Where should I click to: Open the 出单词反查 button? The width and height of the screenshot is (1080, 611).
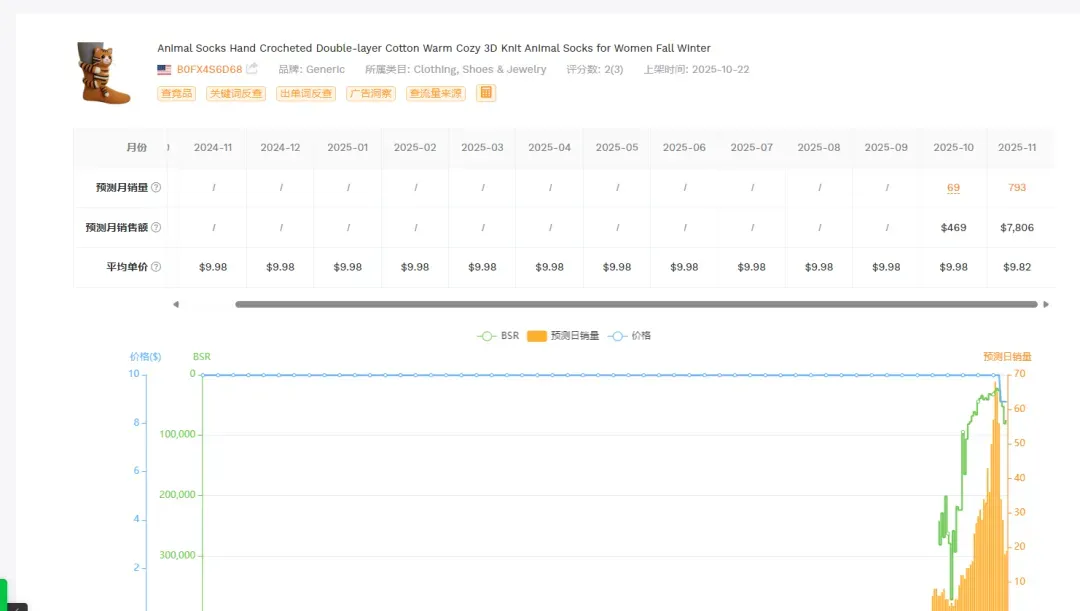pos(306,93)
